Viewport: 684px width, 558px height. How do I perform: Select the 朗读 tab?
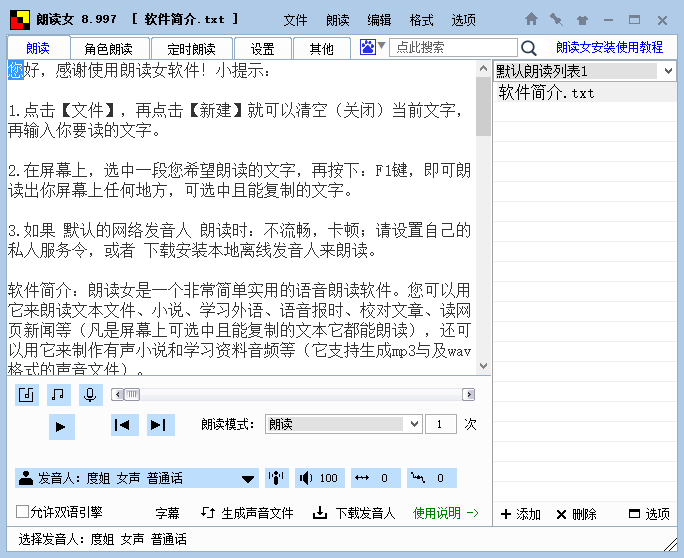point(38,48)
